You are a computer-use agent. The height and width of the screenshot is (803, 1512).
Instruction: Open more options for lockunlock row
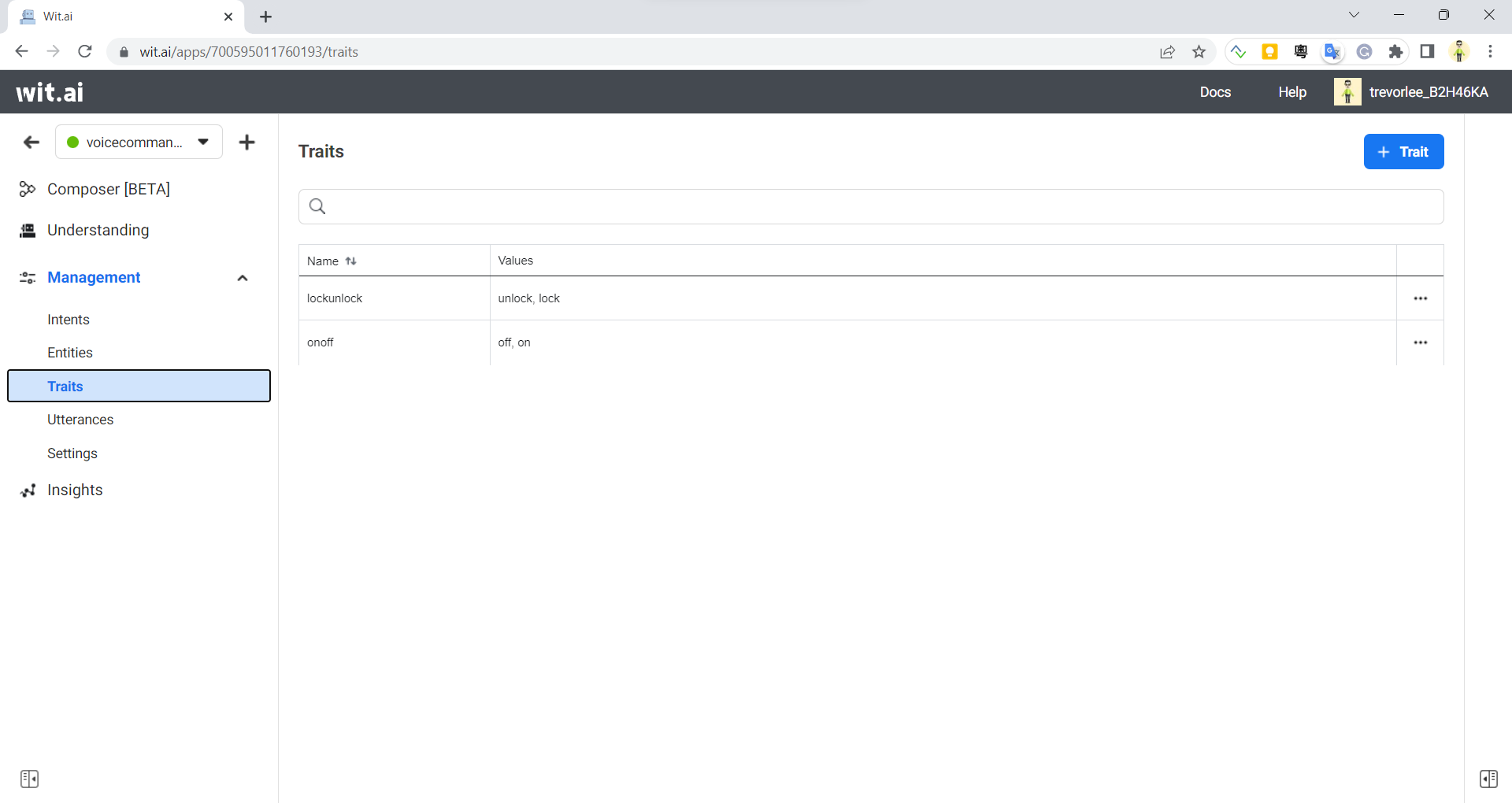tap(1421, 298)
